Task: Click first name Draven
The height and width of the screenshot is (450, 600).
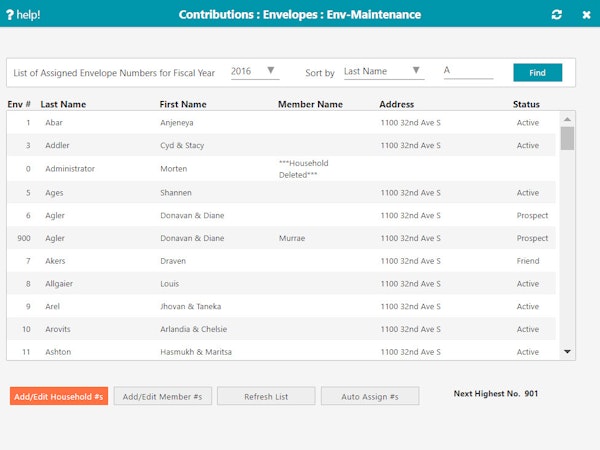Action: click(173, 261)
